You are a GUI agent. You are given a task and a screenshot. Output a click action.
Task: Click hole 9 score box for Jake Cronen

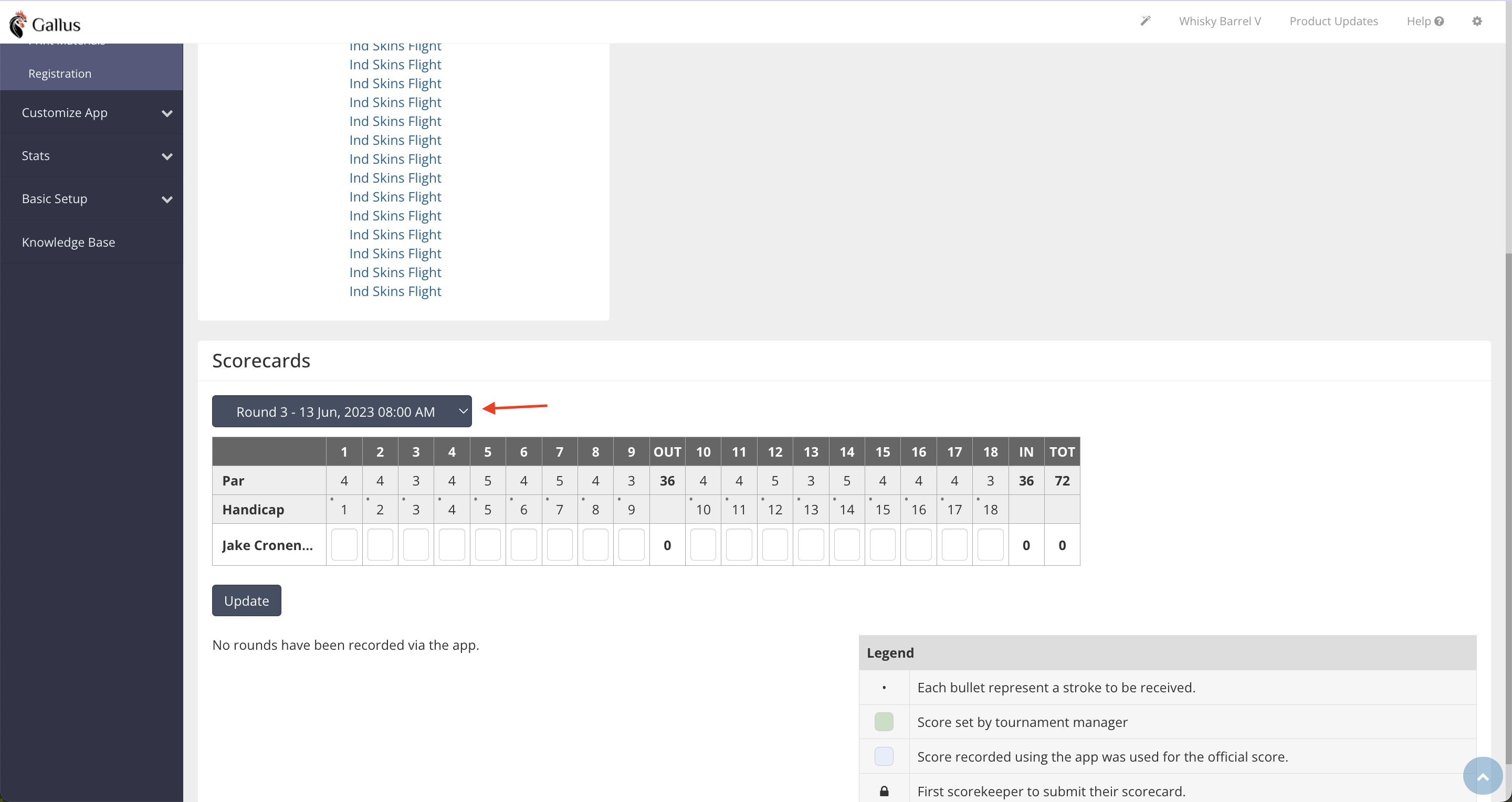point(631,544)
